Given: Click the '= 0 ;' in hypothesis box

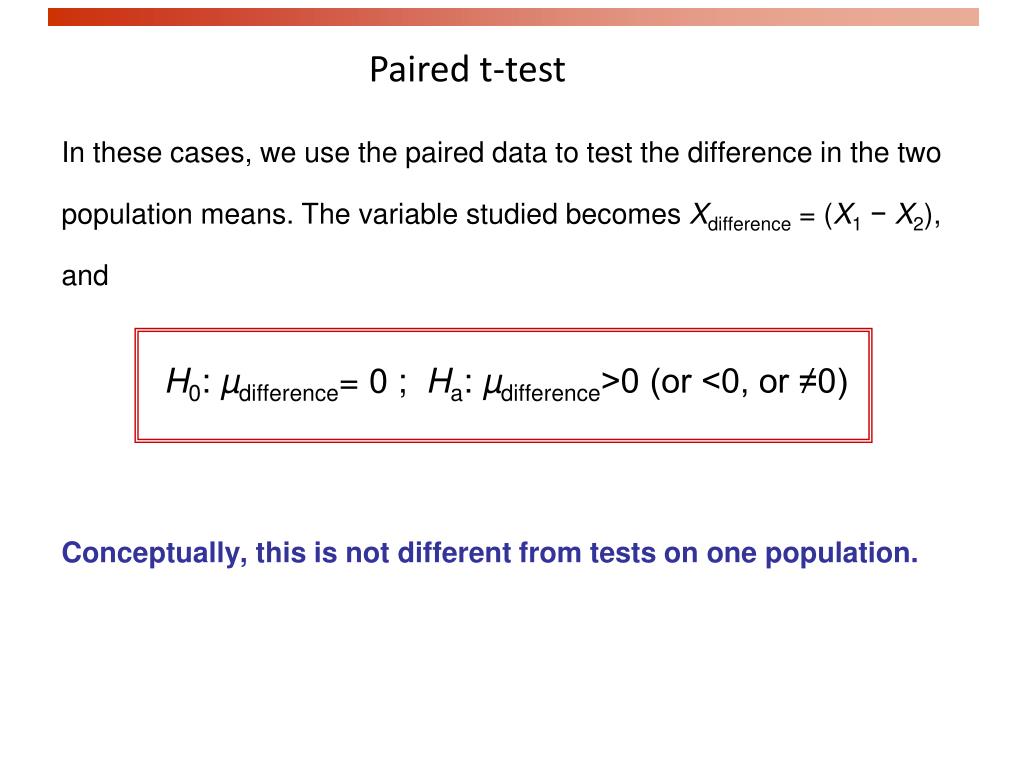Looking at the screenshot, I should [x=374, y=382].
